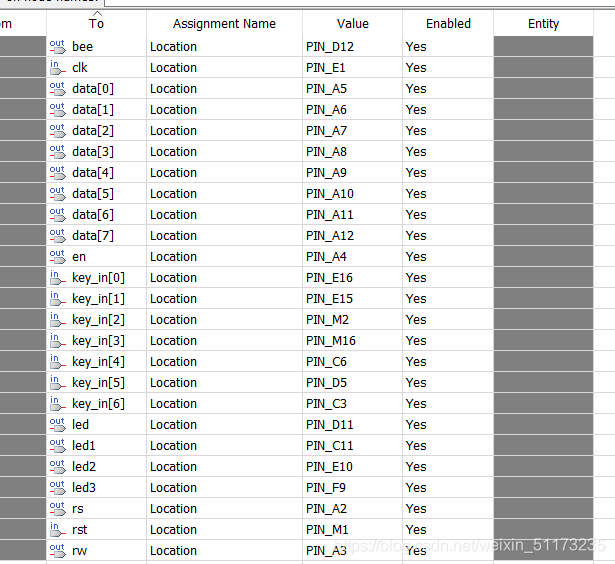
Task: Click the output icon beside rs
Action: point(58,509)
